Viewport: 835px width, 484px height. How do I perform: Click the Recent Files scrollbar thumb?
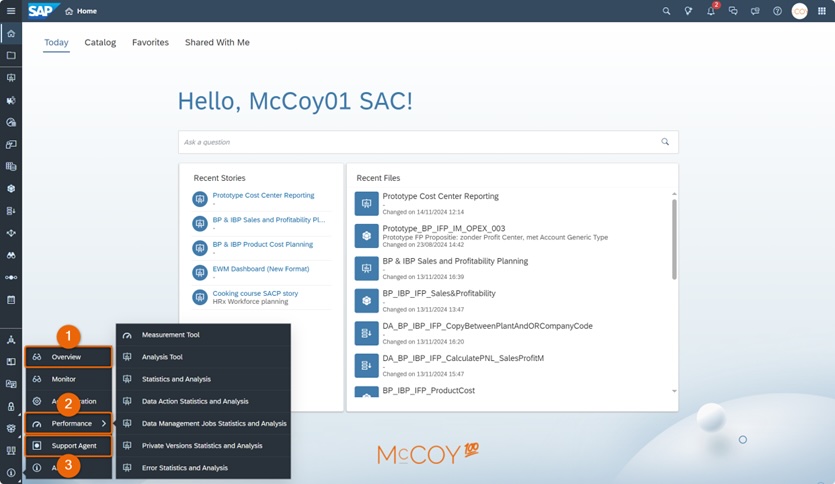pos(674,240)
